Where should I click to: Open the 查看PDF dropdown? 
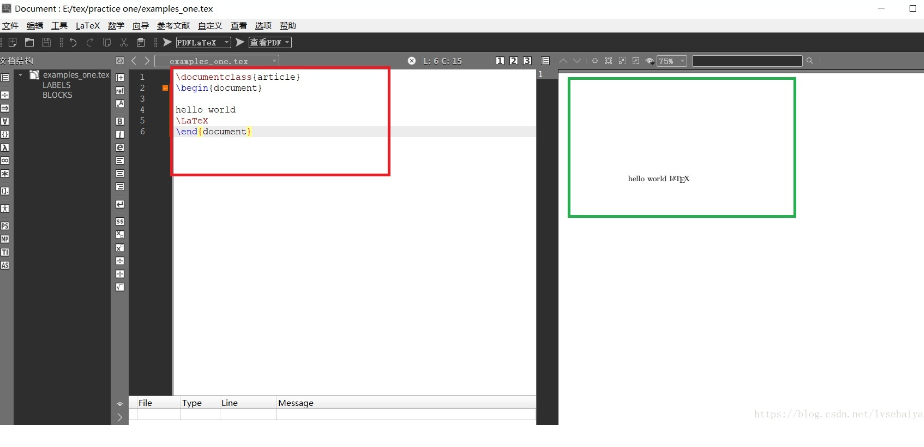(270, 42)
